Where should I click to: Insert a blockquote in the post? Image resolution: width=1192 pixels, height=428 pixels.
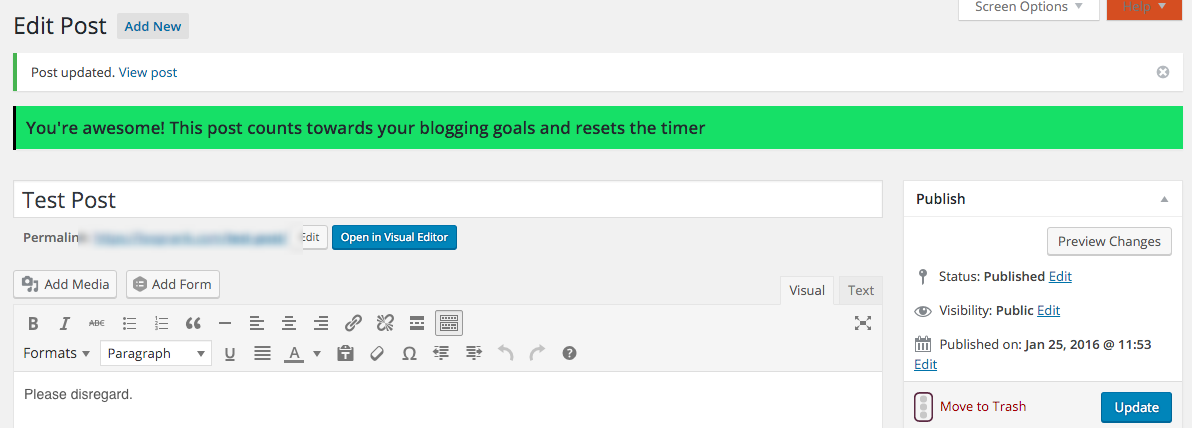point(193,324)
